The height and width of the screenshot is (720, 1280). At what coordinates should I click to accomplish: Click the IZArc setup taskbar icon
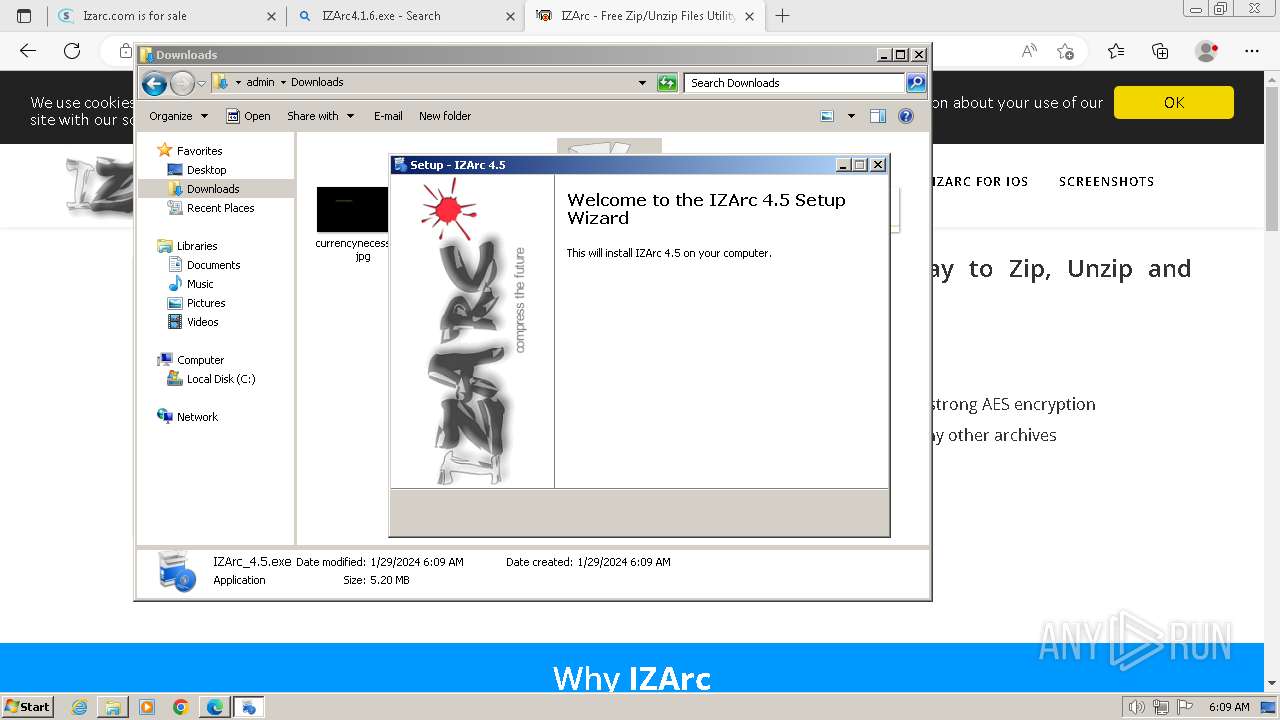tap(249, 707)
